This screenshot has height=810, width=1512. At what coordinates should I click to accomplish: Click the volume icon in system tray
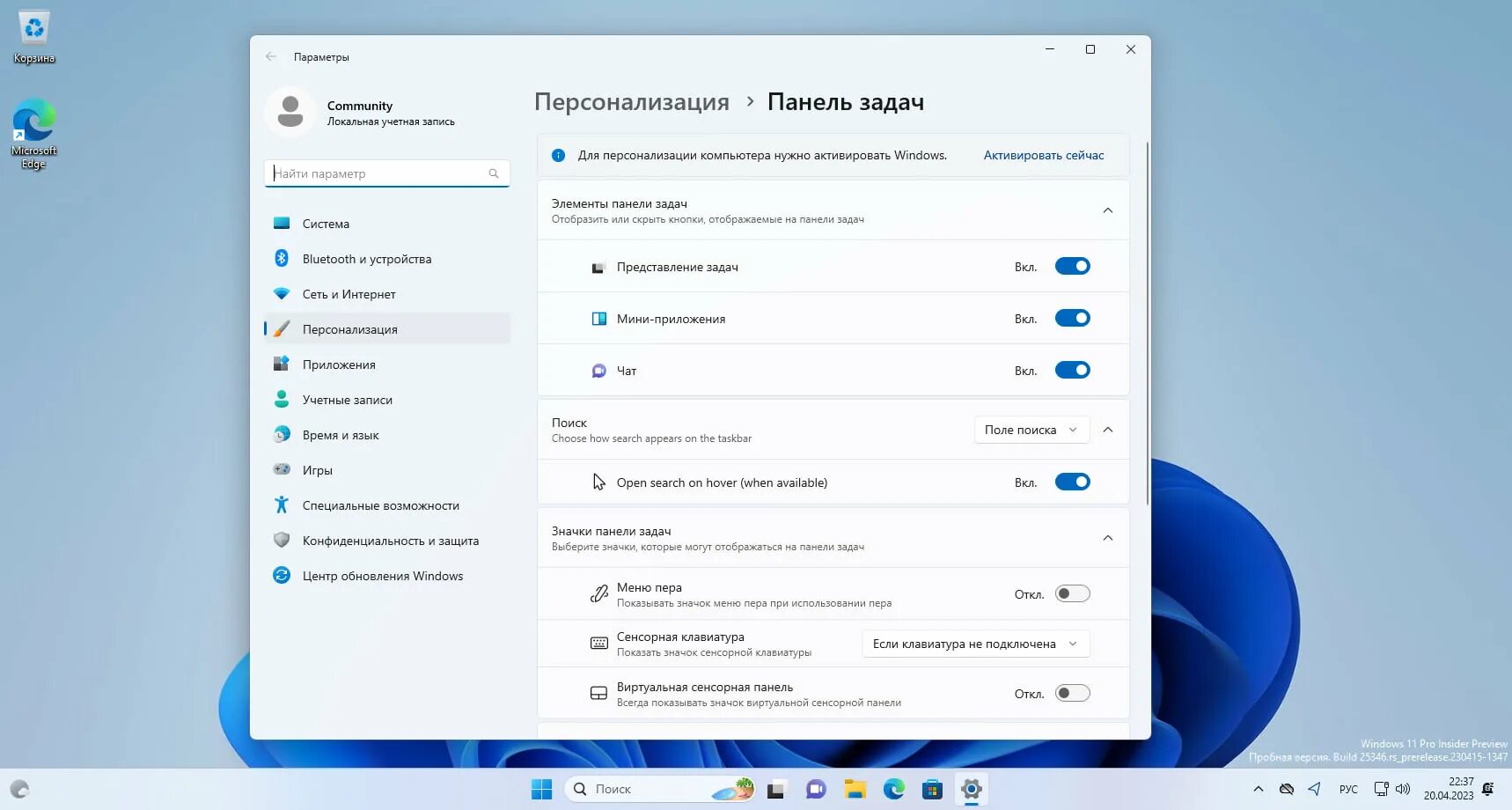(1403, 789)
